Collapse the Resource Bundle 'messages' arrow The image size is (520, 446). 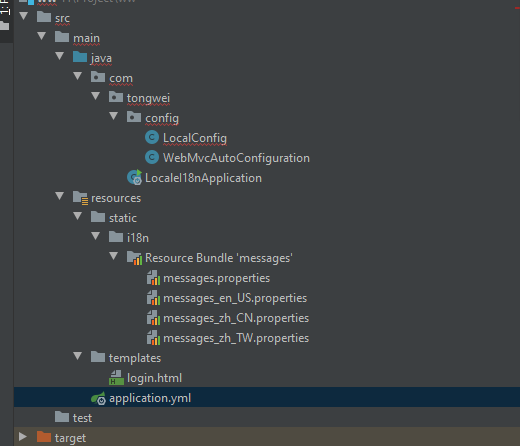pos(114,256)
